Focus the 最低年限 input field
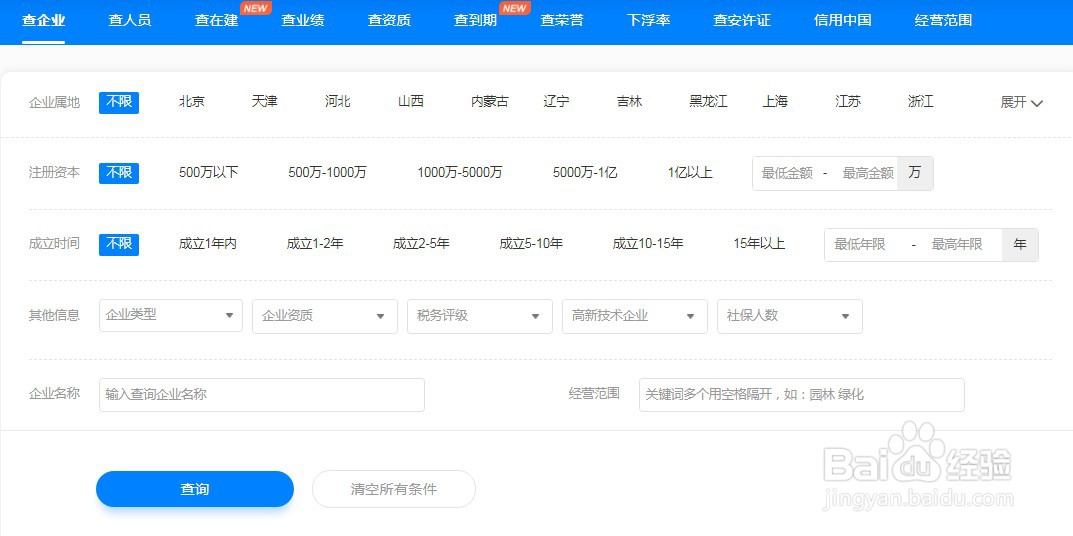Viewport: 1073px width, 536px height. [x=865, y=245]
